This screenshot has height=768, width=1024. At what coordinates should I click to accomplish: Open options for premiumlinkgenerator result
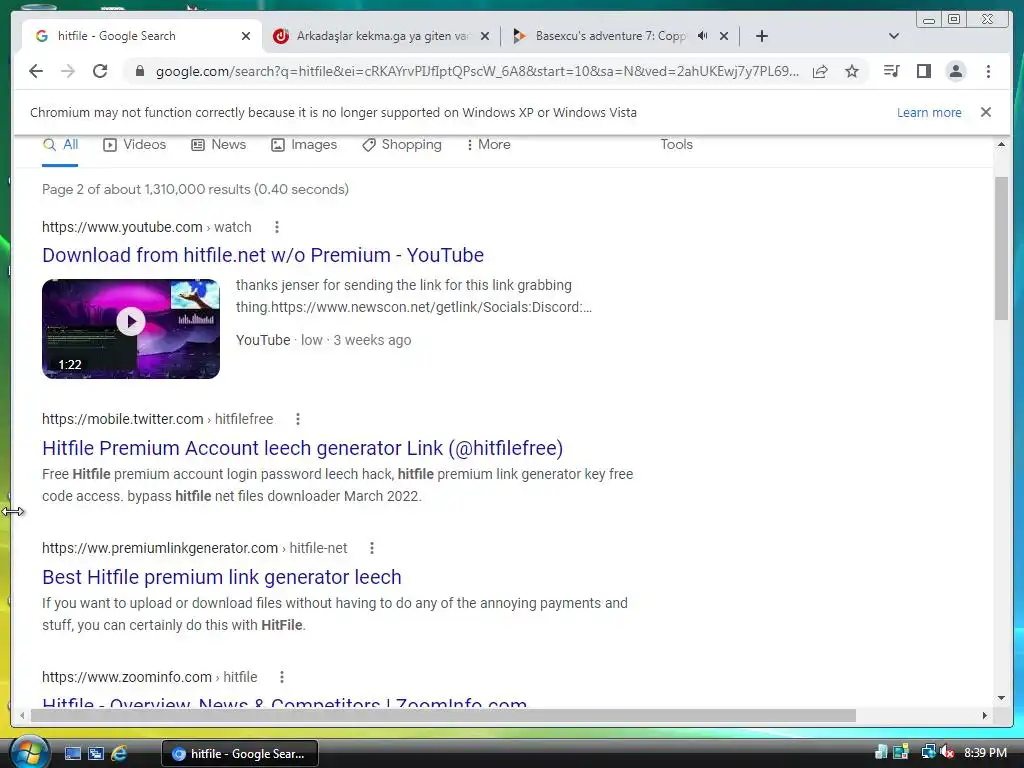pos(372,548)
